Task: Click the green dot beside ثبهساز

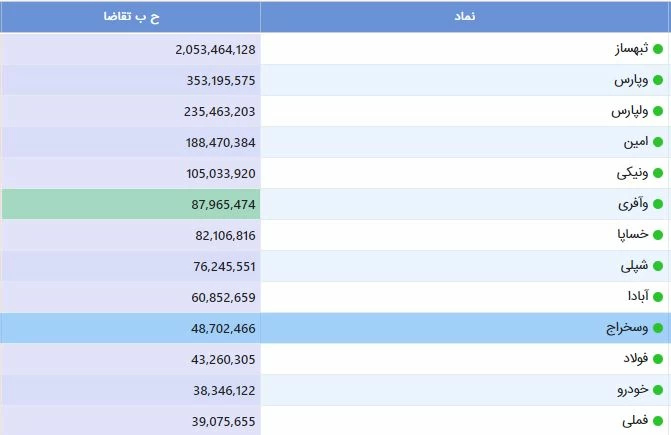Action: 657,49
